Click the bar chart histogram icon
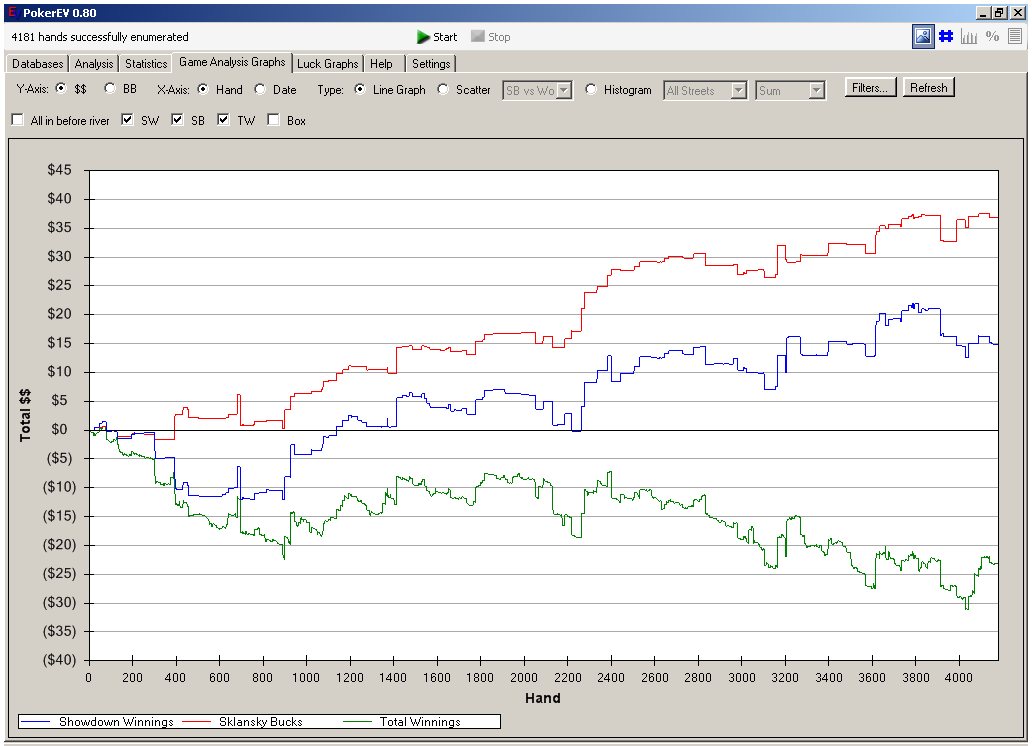Screen dimensions: 1032x746 pos(969,37)
